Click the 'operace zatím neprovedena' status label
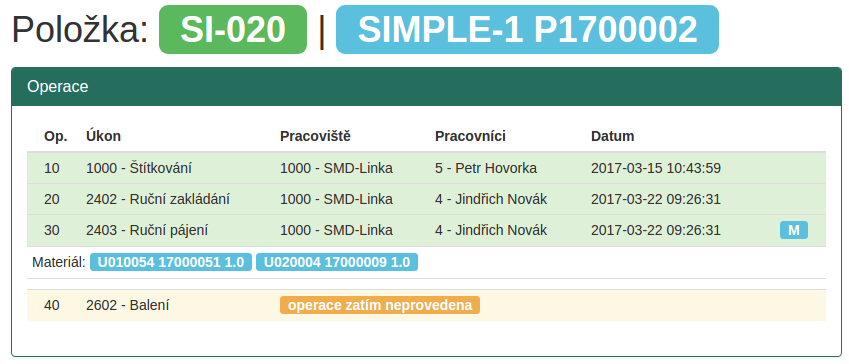This screenshot has height=364, width=849. (x=380, y=305)
